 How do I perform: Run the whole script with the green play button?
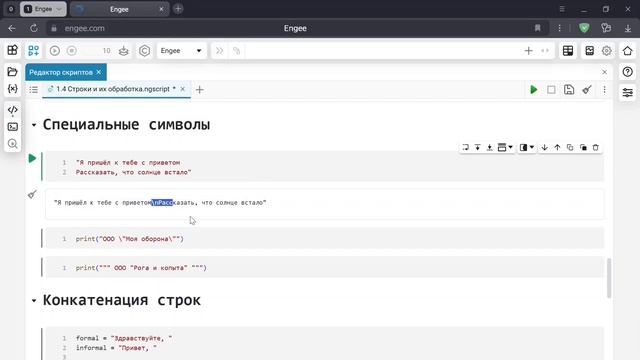(533, 90)
